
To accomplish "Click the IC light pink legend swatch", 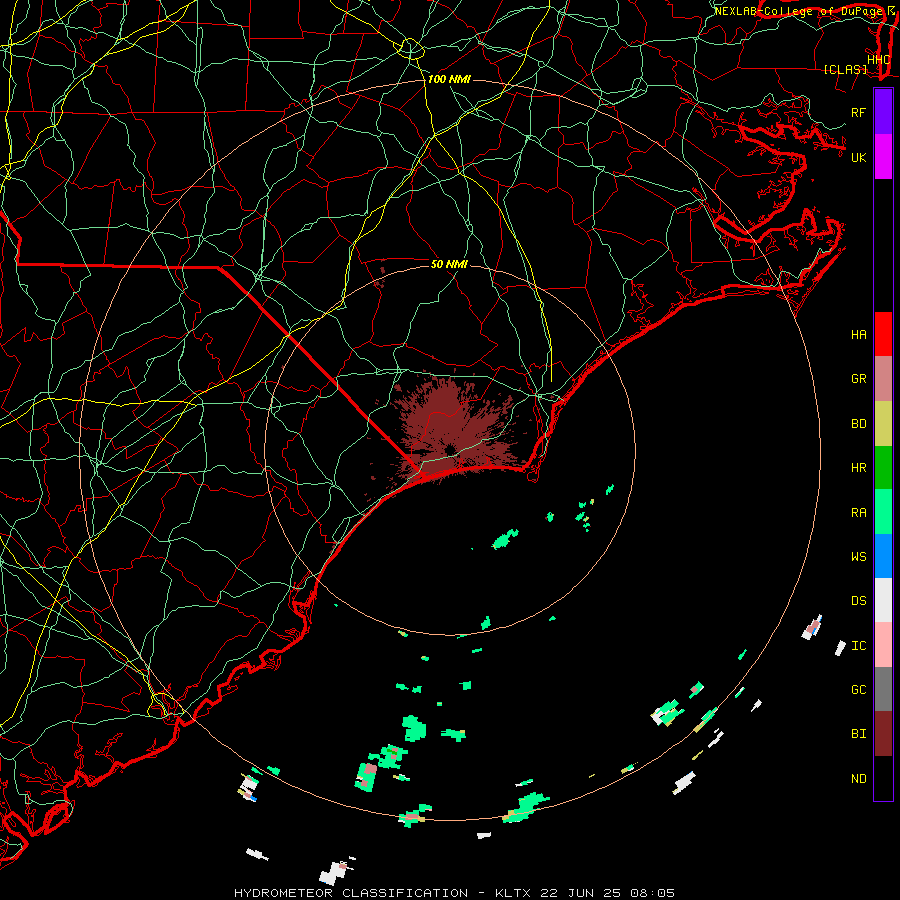I will 883,645.
